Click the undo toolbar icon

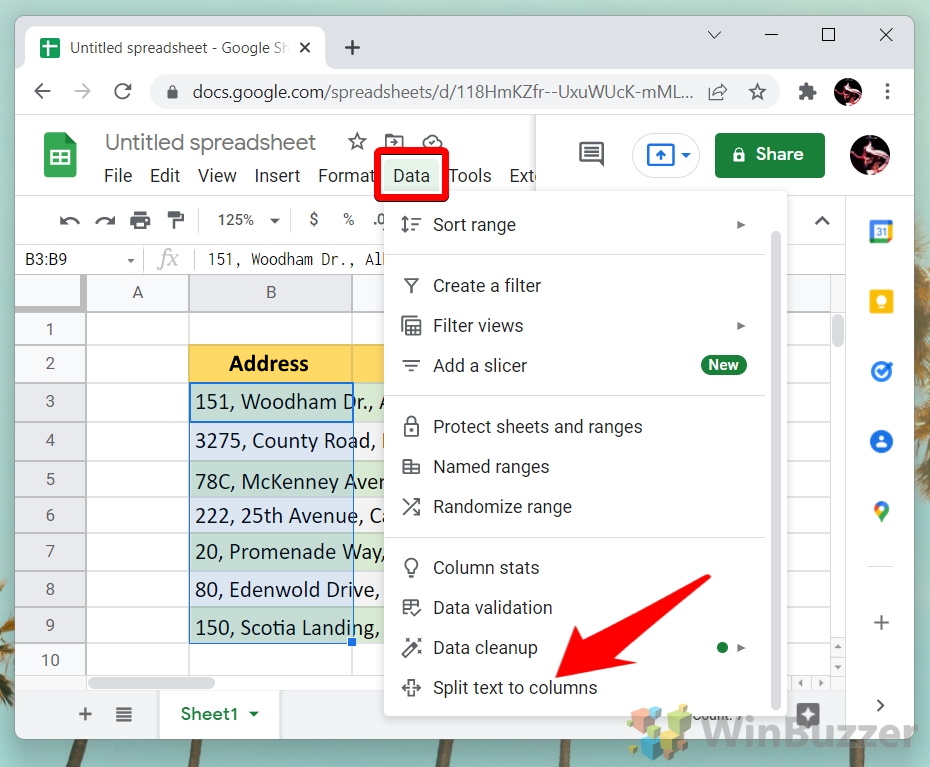click(x=69, y=221)
